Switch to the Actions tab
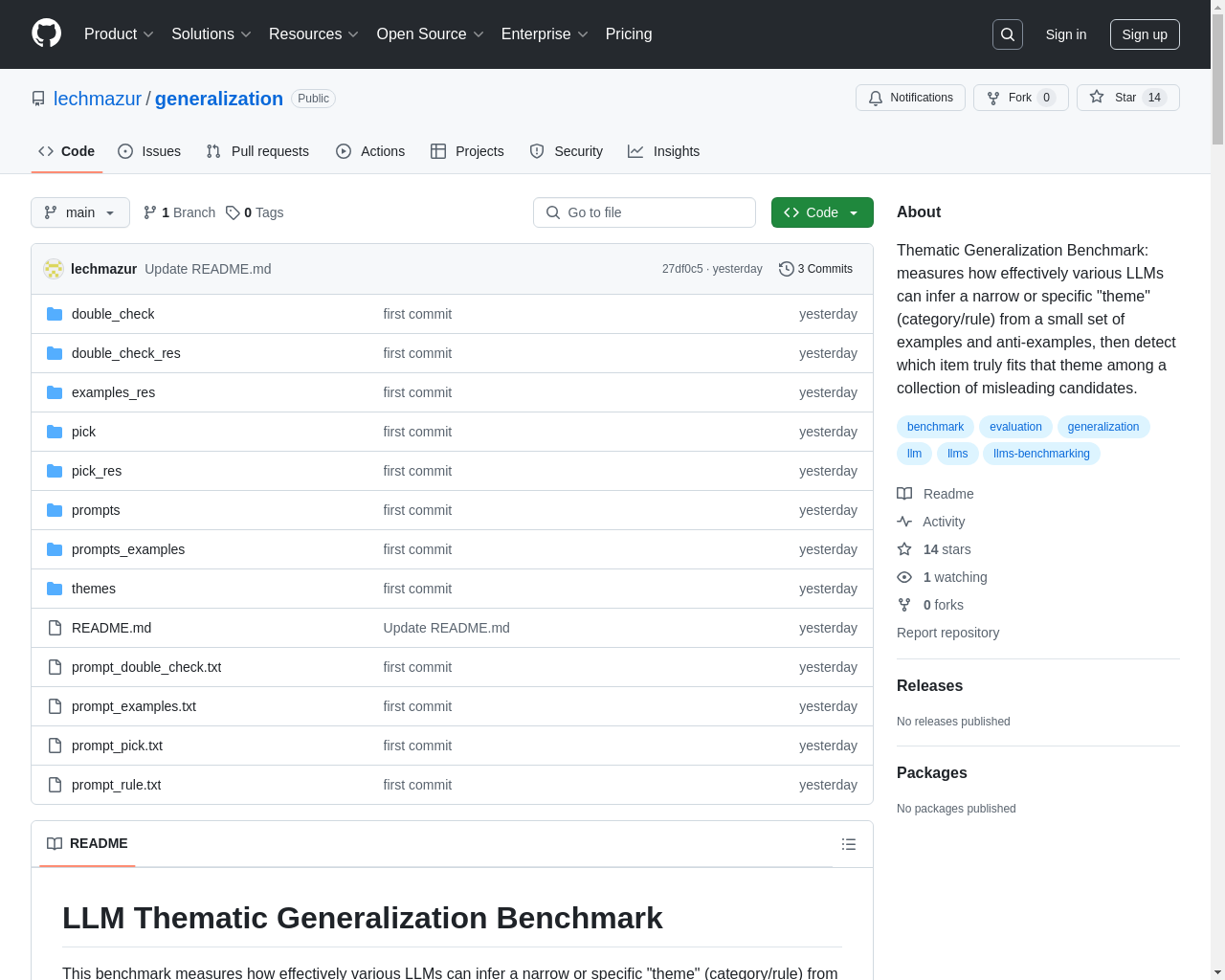1225x980 pixels. [x=370, y=151]
